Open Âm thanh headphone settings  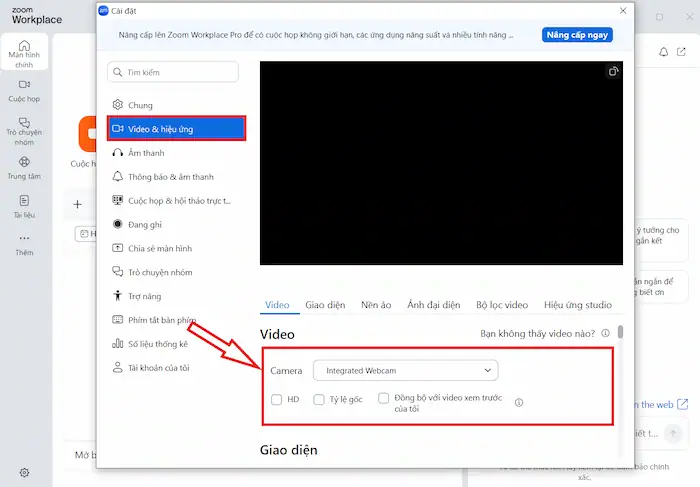point(118,153)
